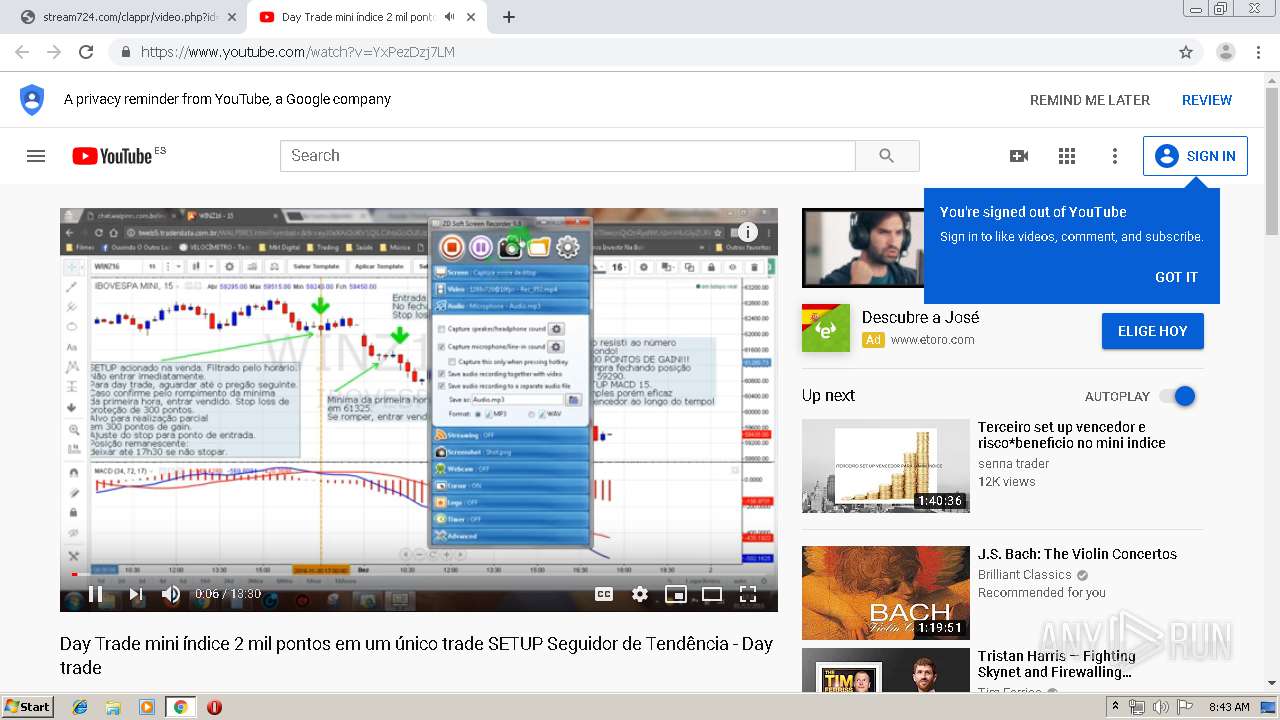This screenshot has width=1280, height=720.
Task: Open the system tray volume icon
Action: tap(1161, 707)
